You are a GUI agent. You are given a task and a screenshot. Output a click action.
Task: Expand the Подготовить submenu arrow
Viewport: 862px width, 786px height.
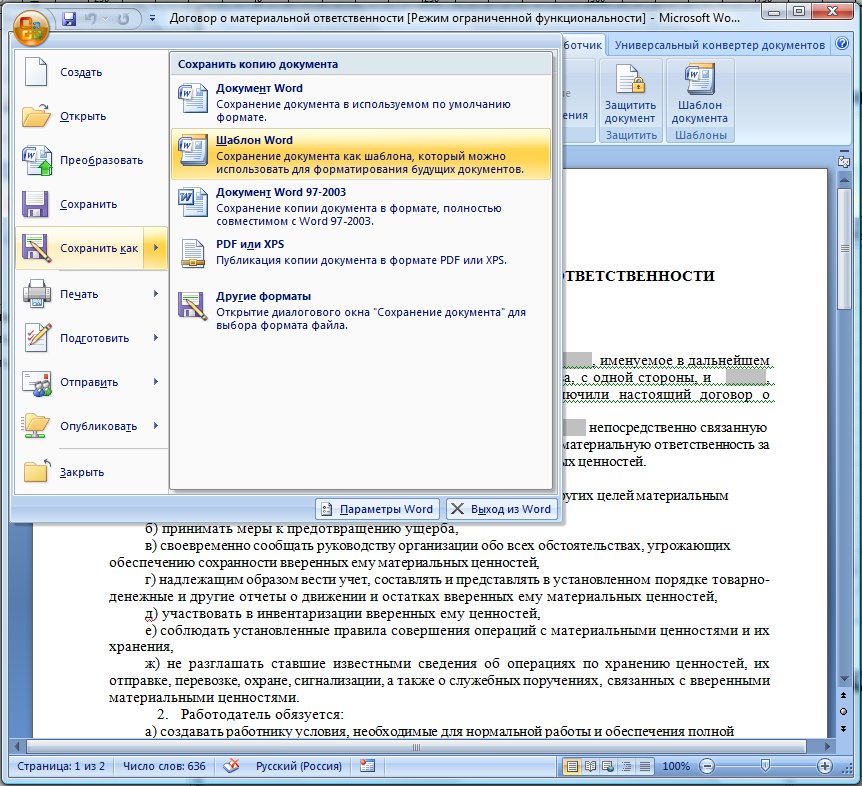[x=156, y=338]
